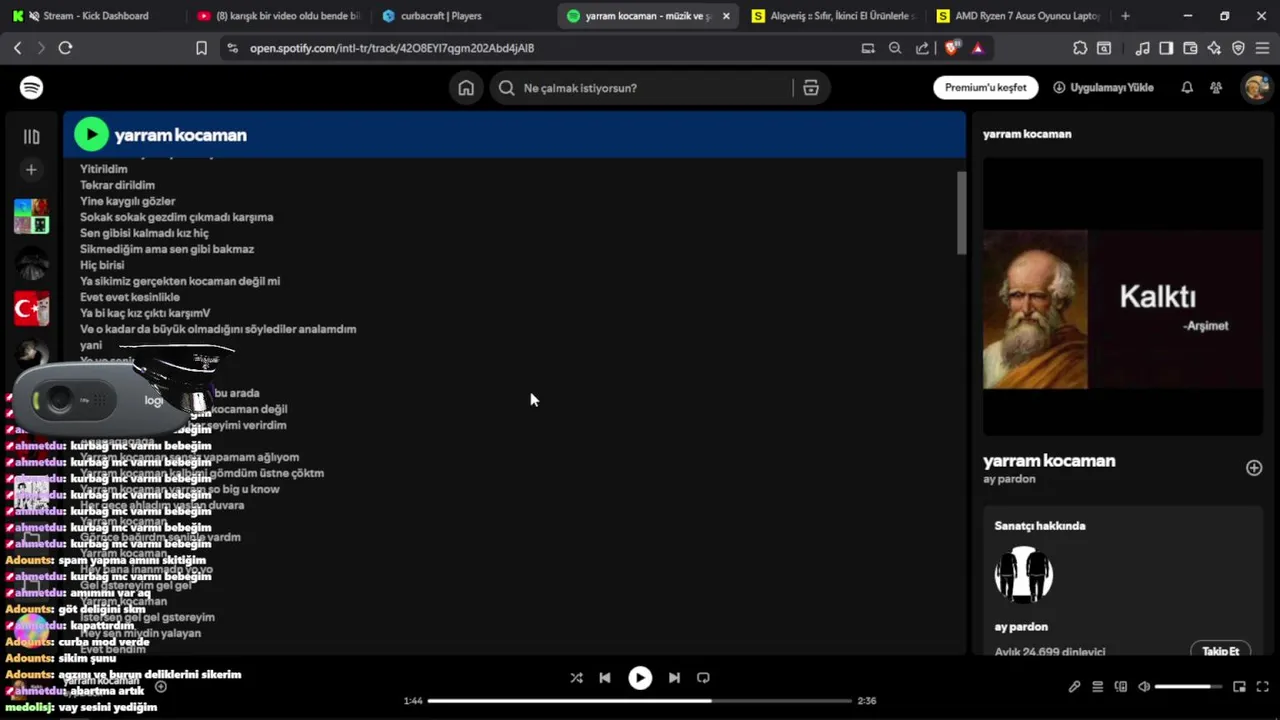Viewport: 1280px width, 720px height.
Task: Open browser hamburger main menu
Action: click(1262, 48)
